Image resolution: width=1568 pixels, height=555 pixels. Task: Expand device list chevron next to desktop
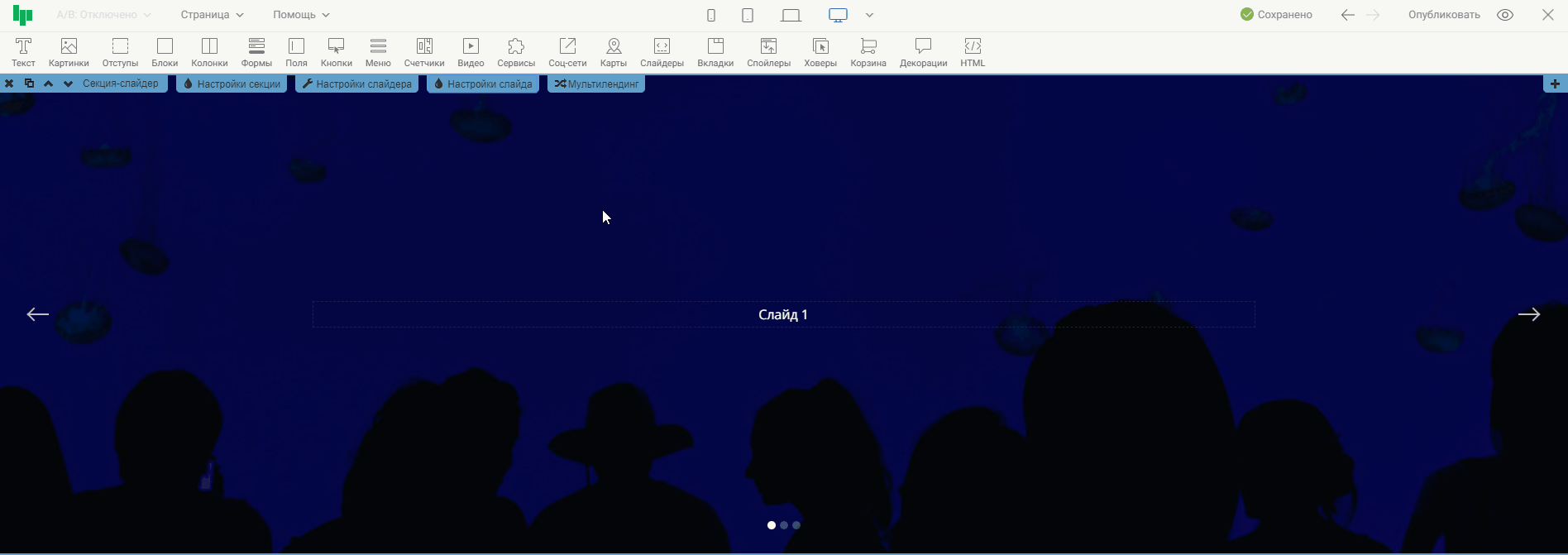[x=869, y=15]
